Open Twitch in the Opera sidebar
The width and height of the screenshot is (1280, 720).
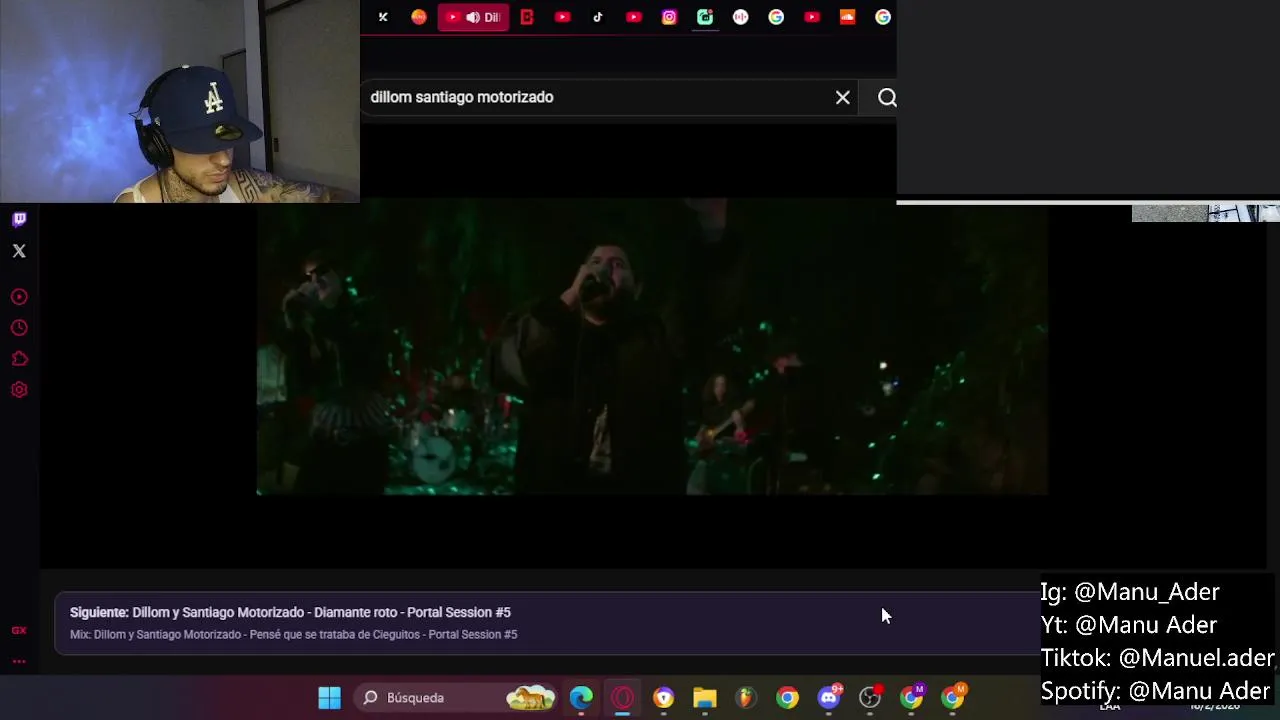pyautogui.click(x=19, y=219)
